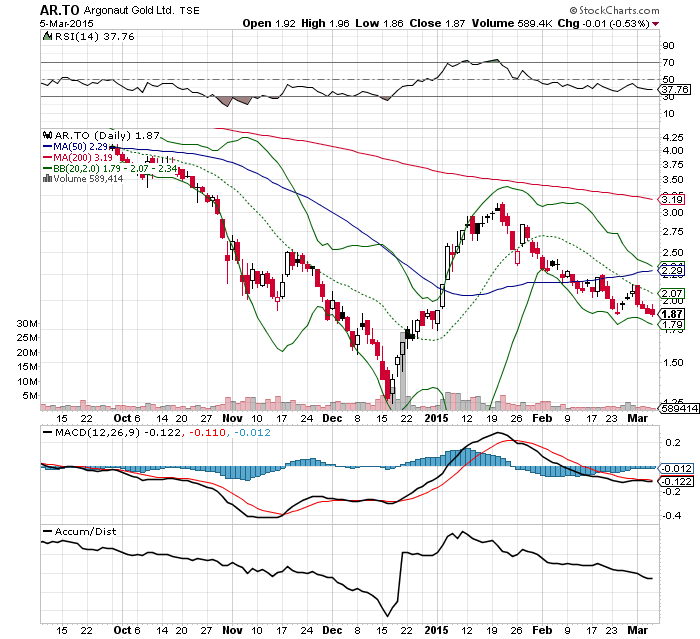Click the RSI icon beside RSI(14)
The height and width of the screenshot is (639, 700).
(47, 37)
